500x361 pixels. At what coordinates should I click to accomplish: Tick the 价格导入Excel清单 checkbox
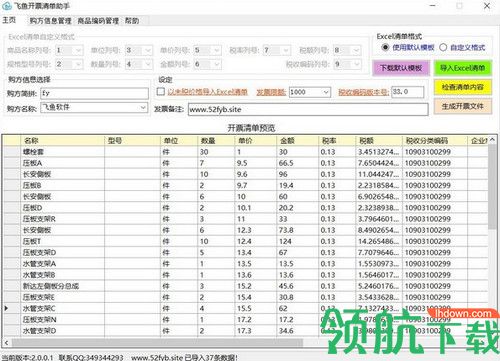coord(161,91)
